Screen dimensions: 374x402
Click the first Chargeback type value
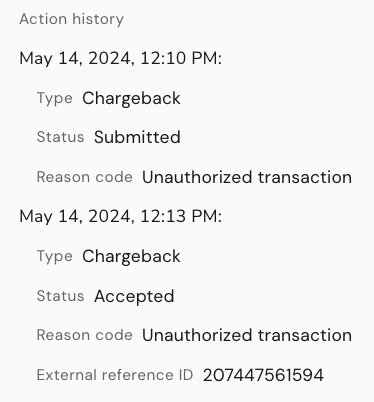[131, 99]
